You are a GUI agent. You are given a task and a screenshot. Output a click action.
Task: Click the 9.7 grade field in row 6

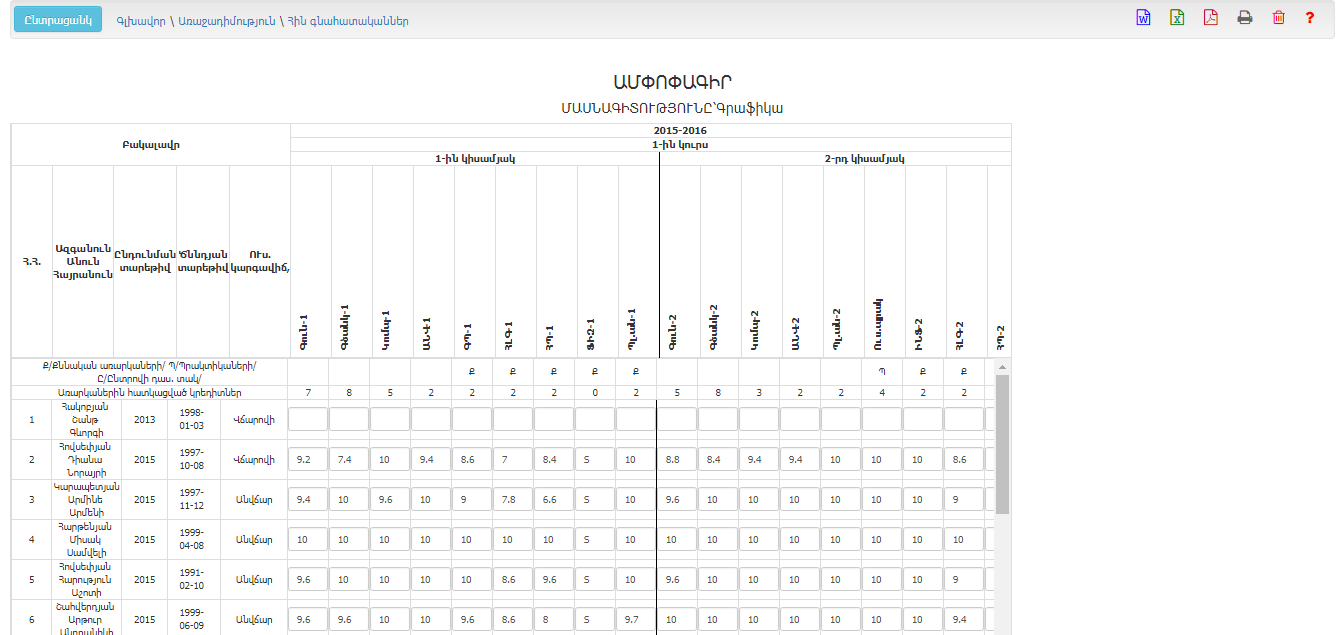(x=635, y=619)
